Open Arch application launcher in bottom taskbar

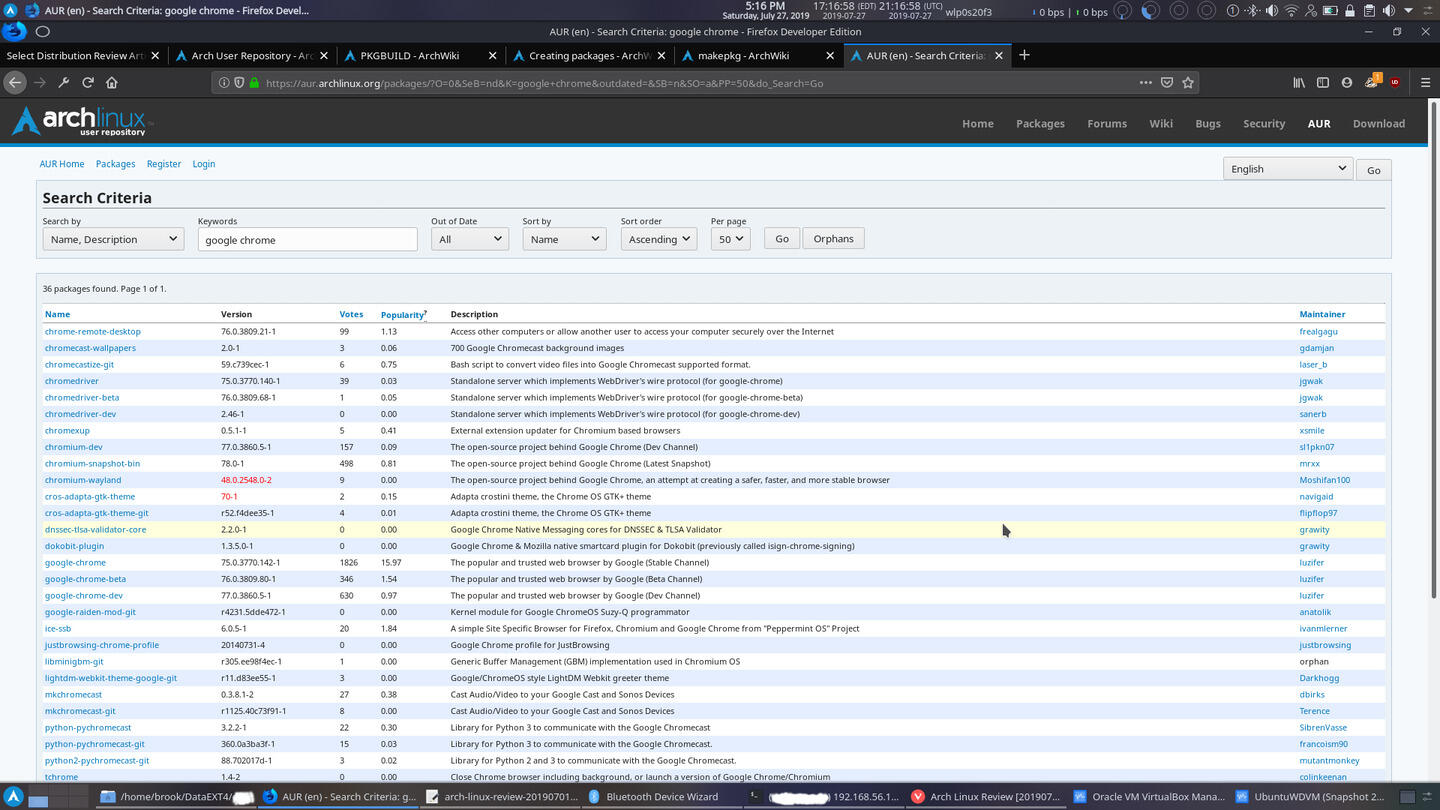click(14, 797)
